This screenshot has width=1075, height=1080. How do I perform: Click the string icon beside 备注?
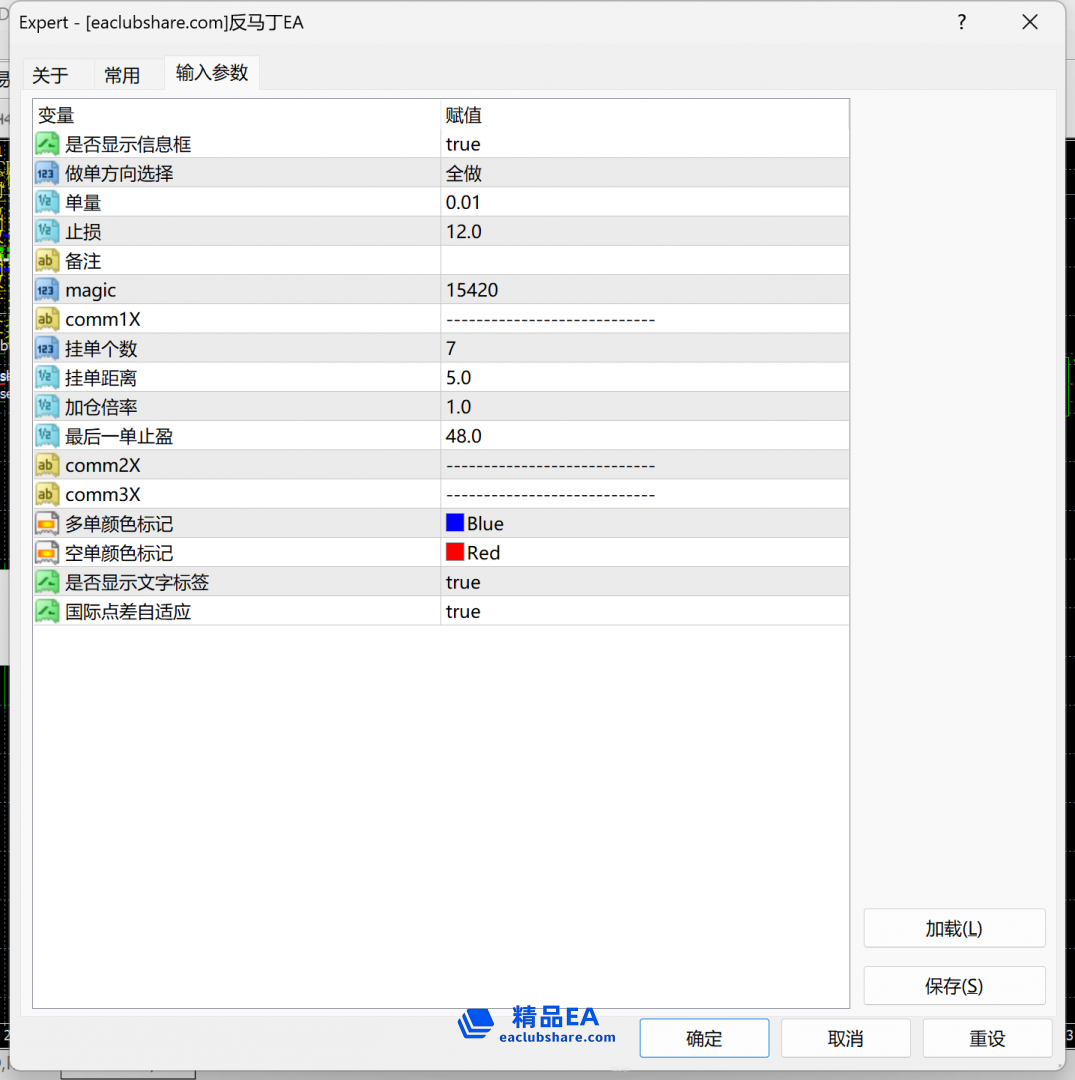click(47, 261)
